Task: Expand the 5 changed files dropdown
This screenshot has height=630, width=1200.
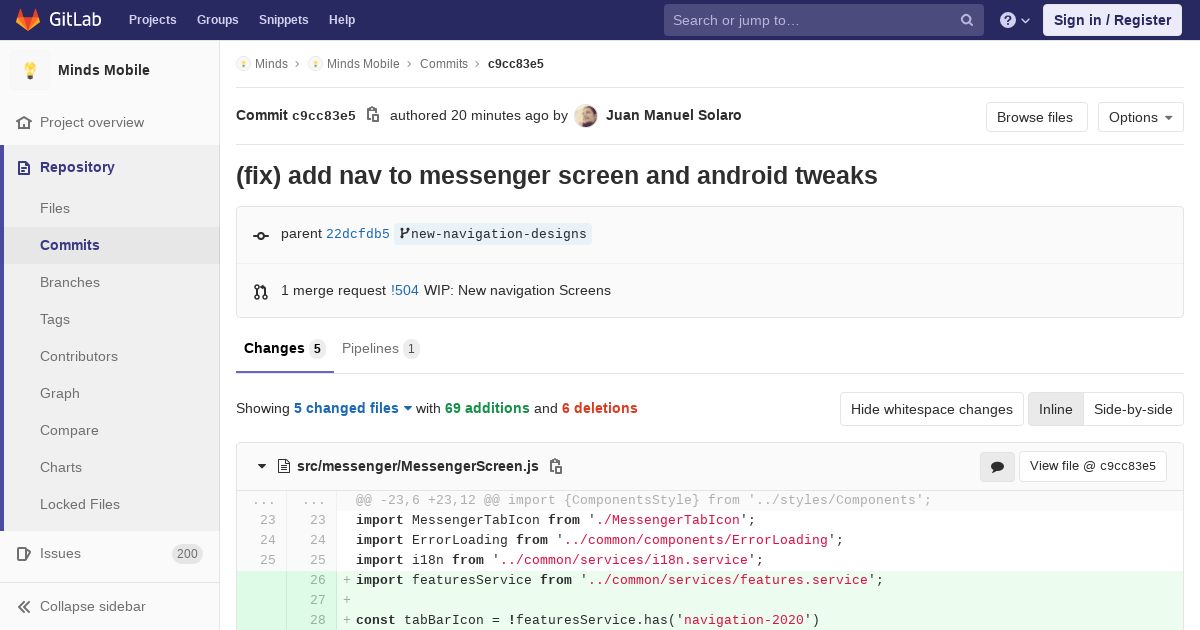Action: [353, 408]
